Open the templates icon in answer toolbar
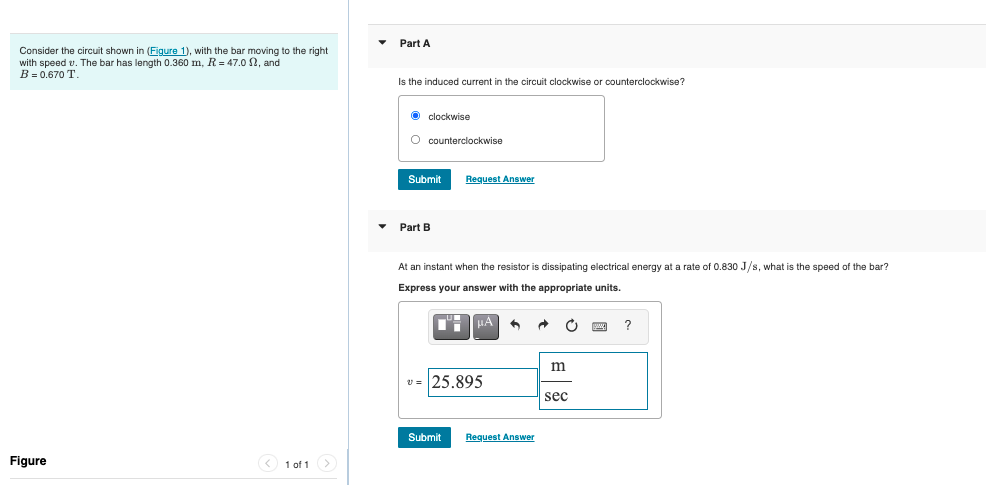This screenshot has height=485, width=986. 453,325
